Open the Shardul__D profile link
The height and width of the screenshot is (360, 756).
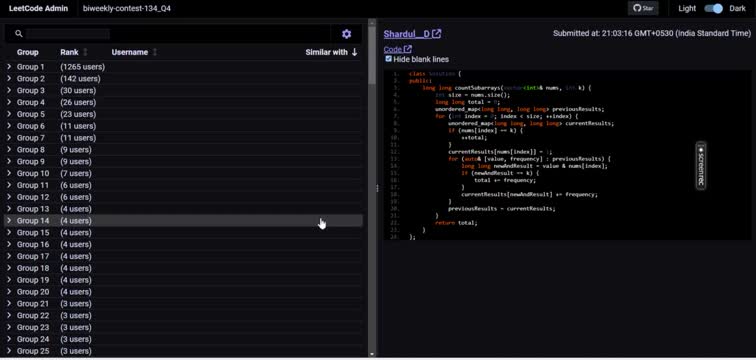[x=406, y=34]
